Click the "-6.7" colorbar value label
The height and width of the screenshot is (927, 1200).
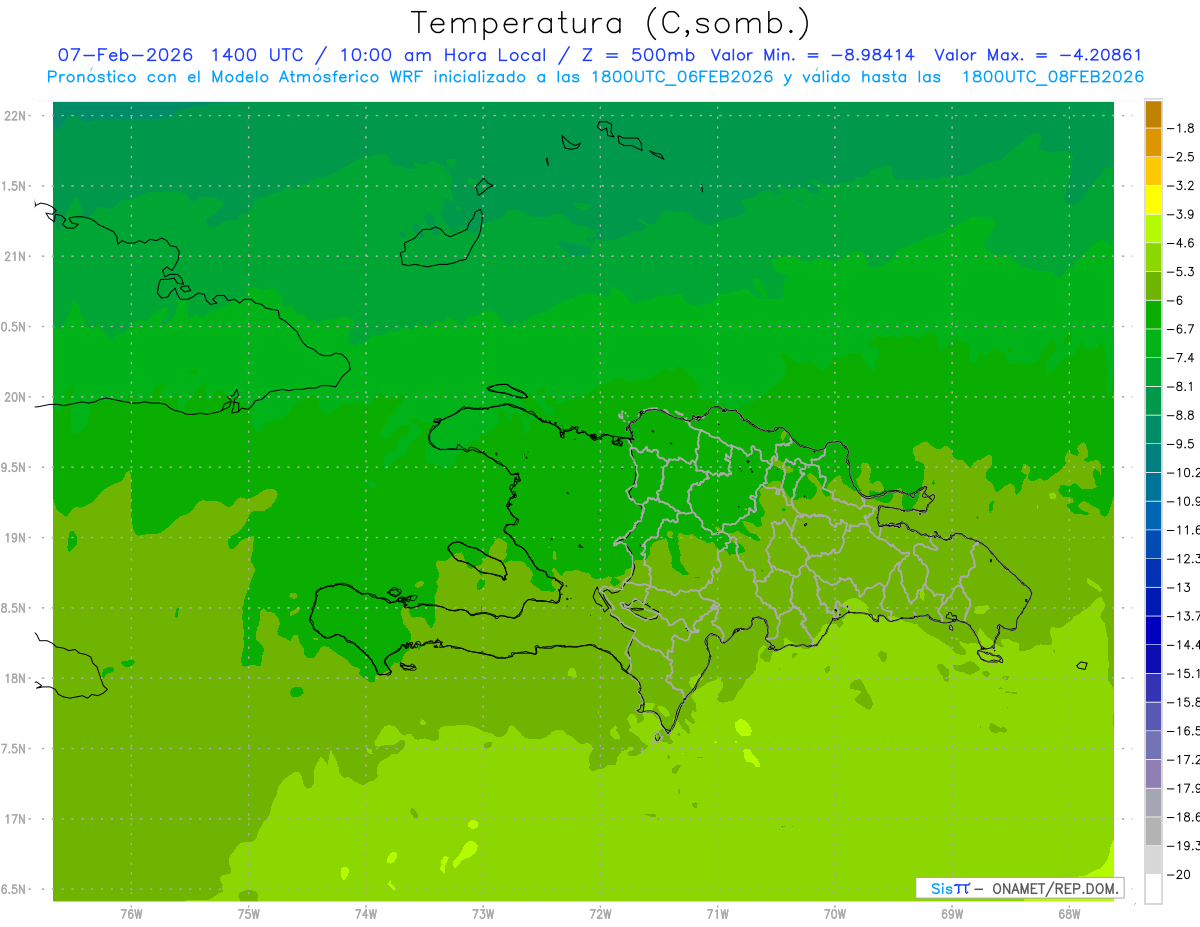[1181, 329]
